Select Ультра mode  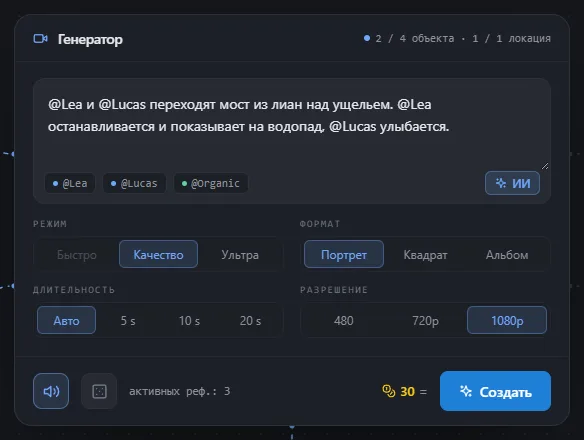click(x=240, y=254)
